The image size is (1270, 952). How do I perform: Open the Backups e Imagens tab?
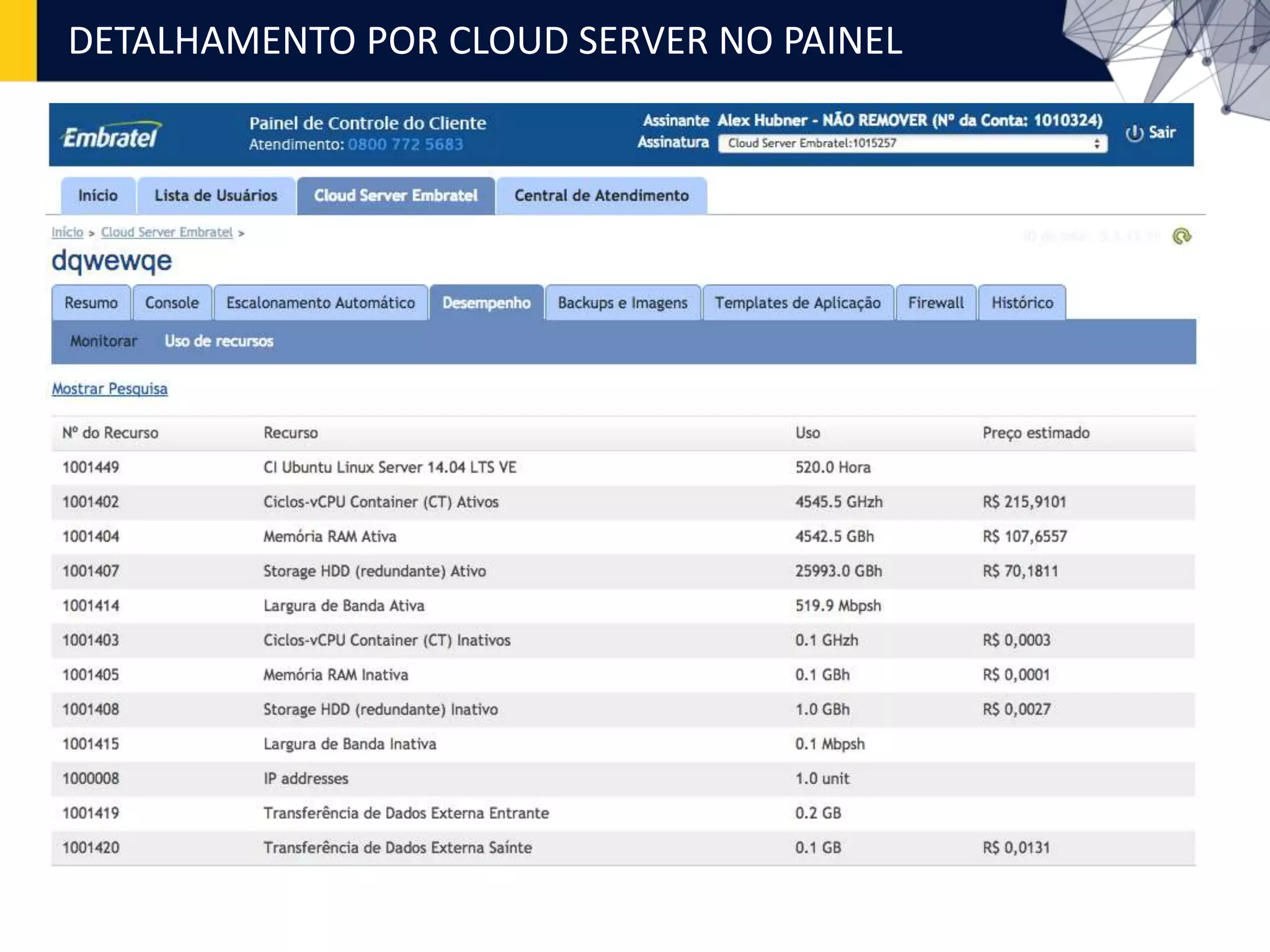coord(623,302)
